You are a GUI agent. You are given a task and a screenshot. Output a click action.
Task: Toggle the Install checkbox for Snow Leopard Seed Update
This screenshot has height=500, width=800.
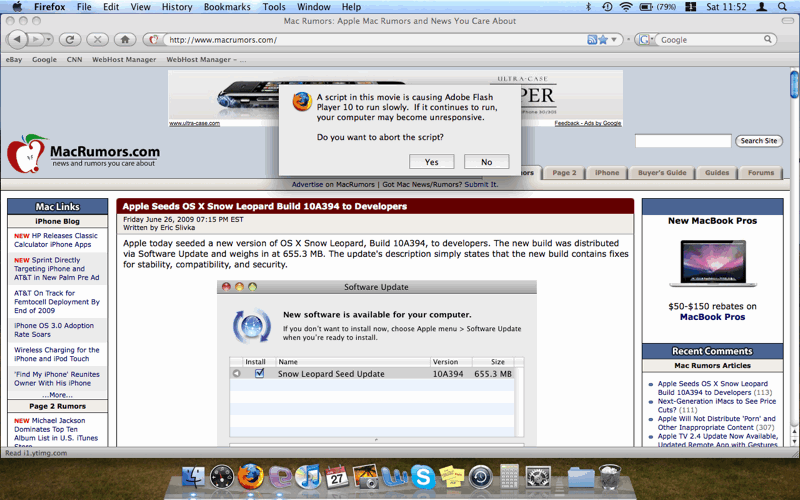(260, 373)
